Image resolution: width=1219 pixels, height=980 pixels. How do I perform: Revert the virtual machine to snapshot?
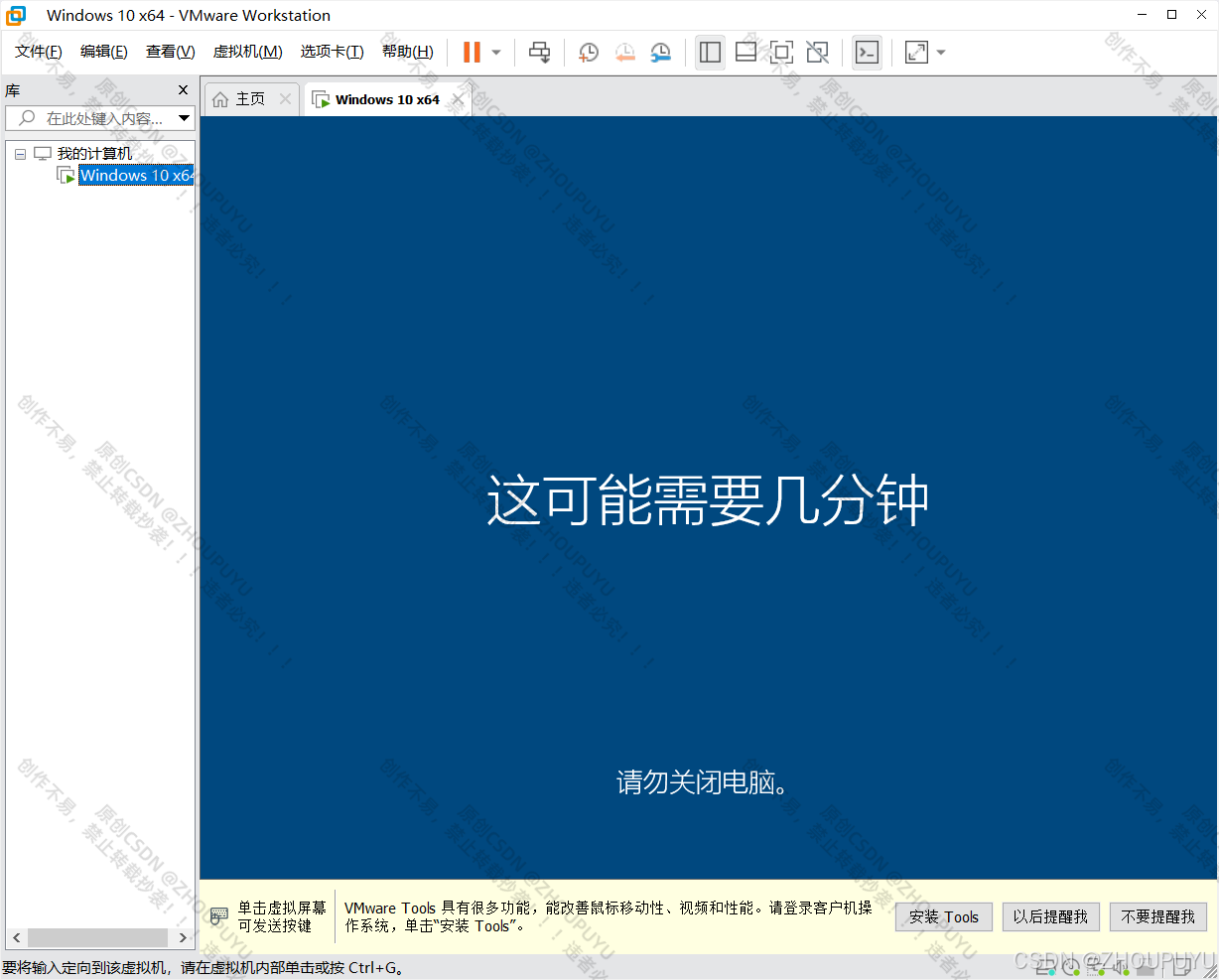(x=624, y=53)
